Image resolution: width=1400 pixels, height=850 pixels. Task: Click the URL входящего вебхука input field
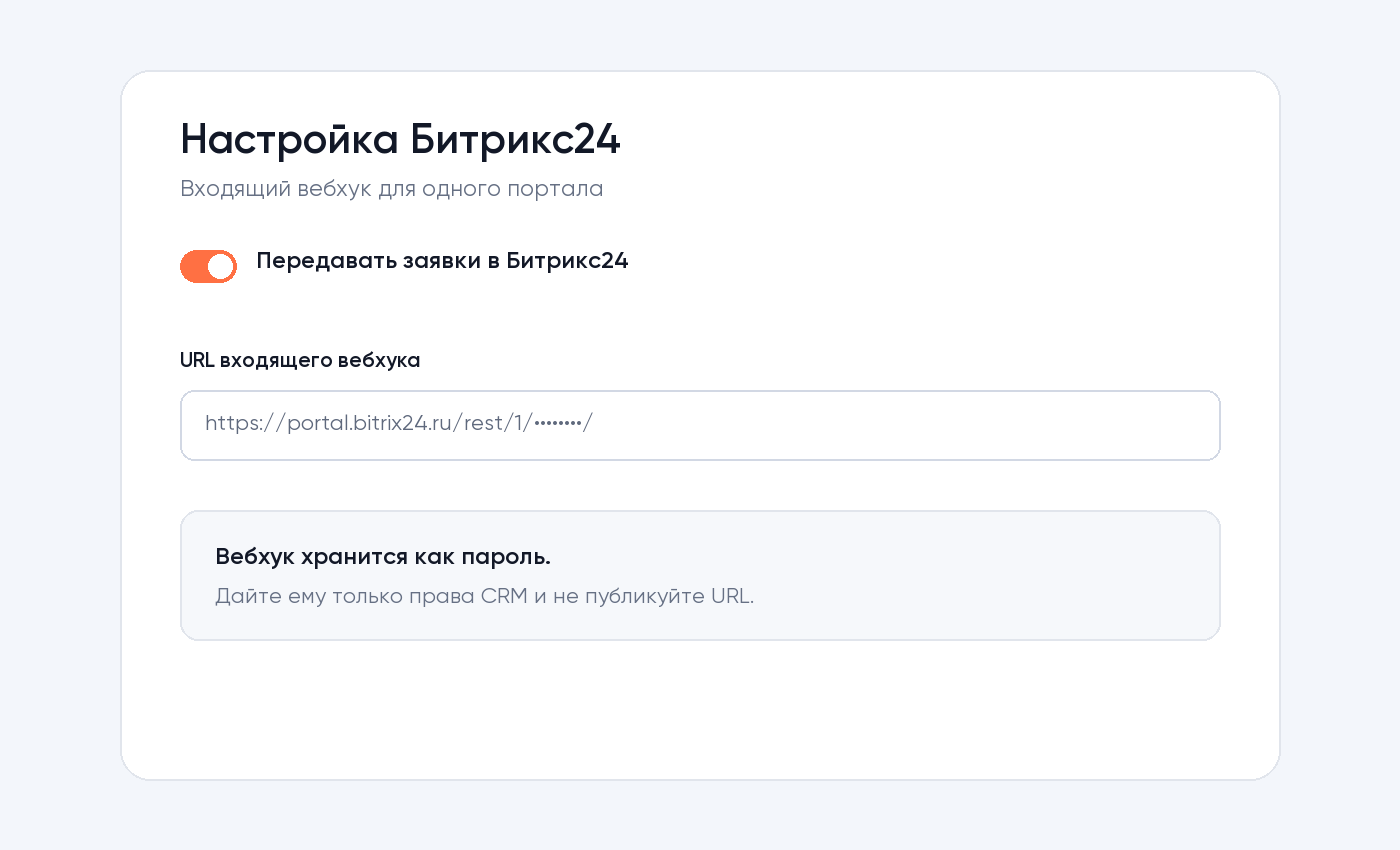[700, 425]
